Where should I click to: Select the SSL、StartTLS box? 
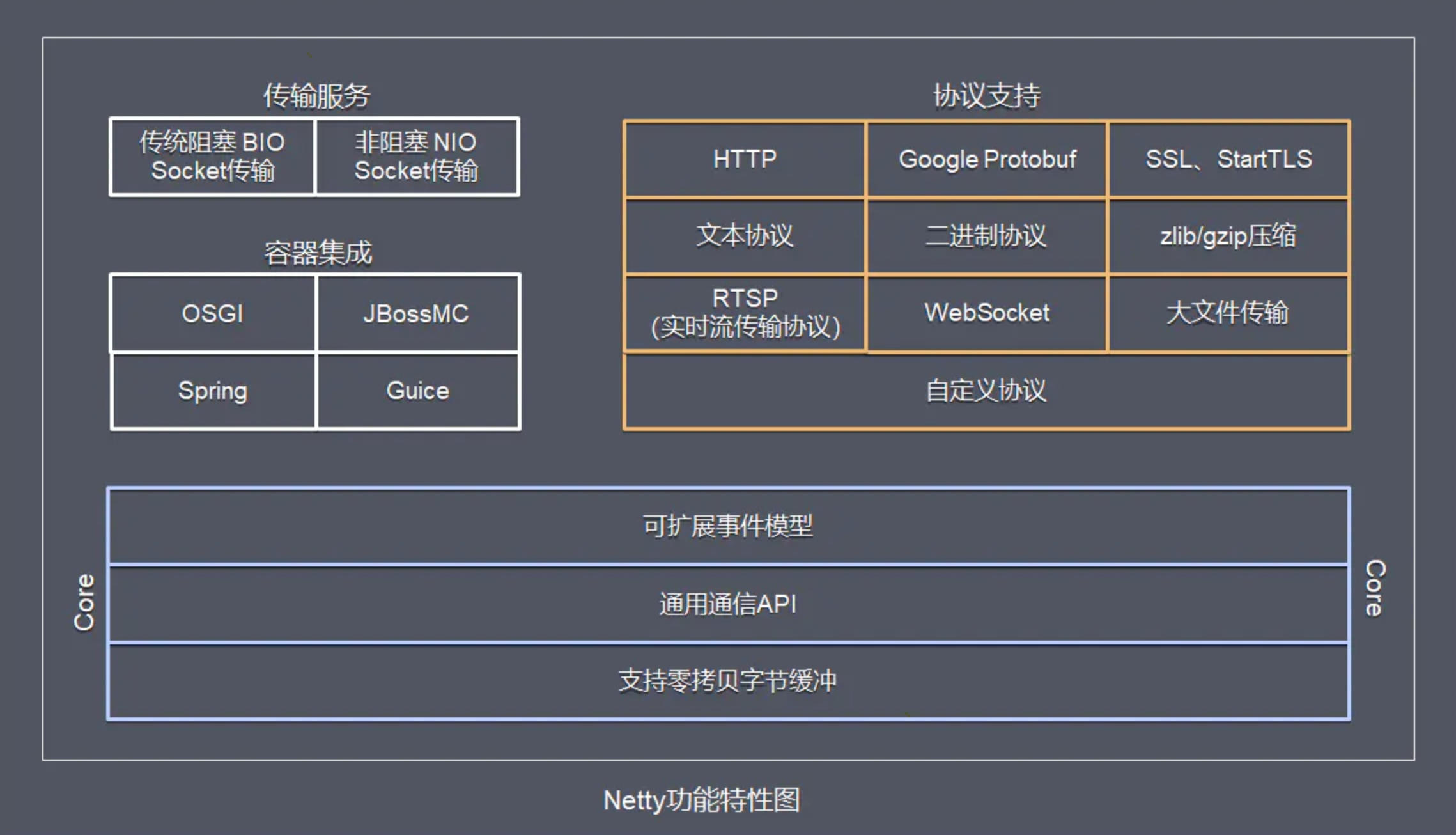click(1228, 159)
